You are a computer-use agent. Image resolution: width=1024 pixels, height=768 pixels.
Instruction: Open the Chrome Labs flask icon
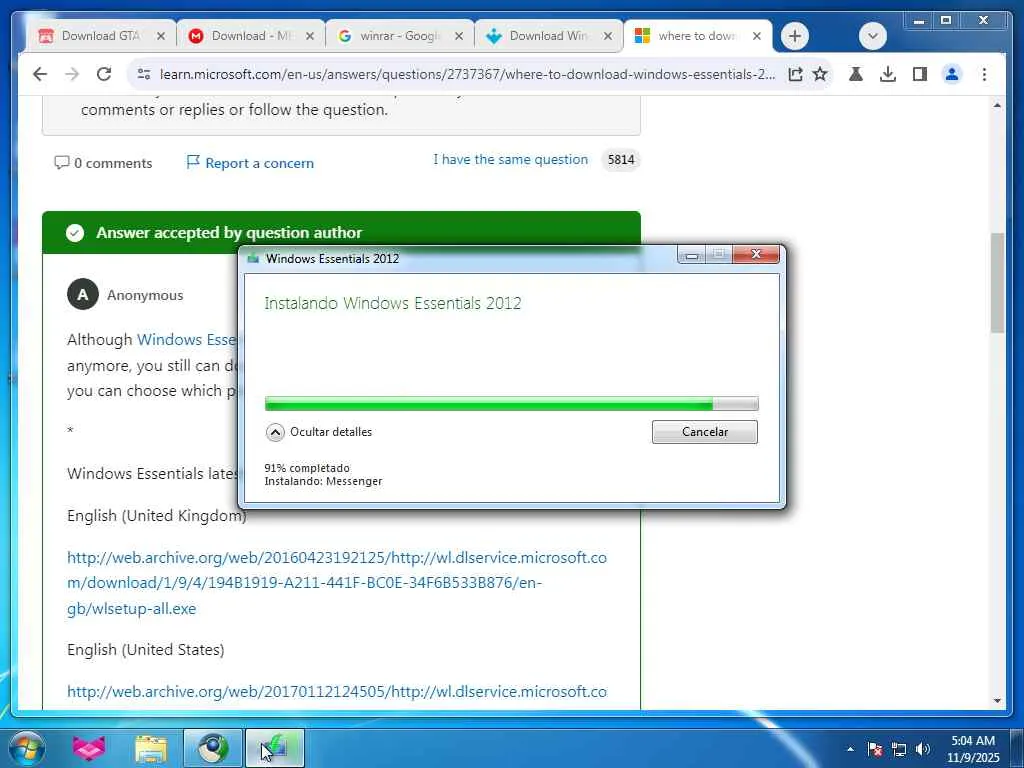(x=856, y=74)
